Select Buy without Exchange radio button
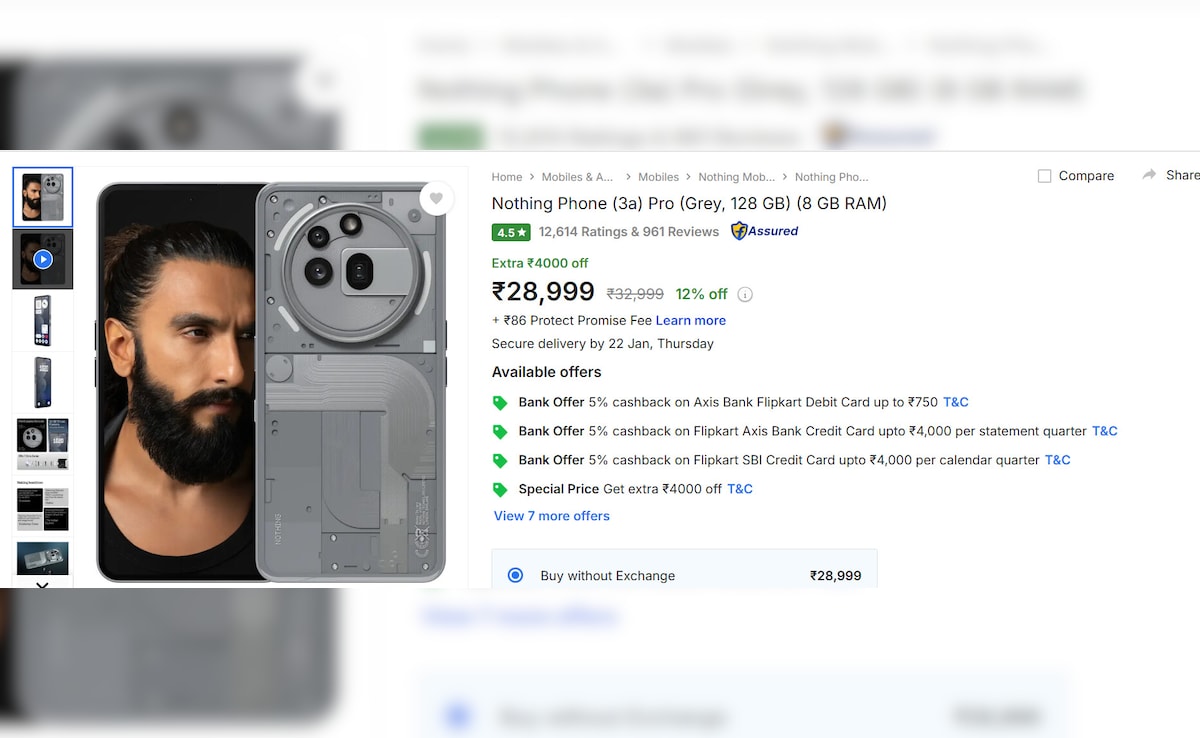 pyautogui.click(x=515, y=575)
